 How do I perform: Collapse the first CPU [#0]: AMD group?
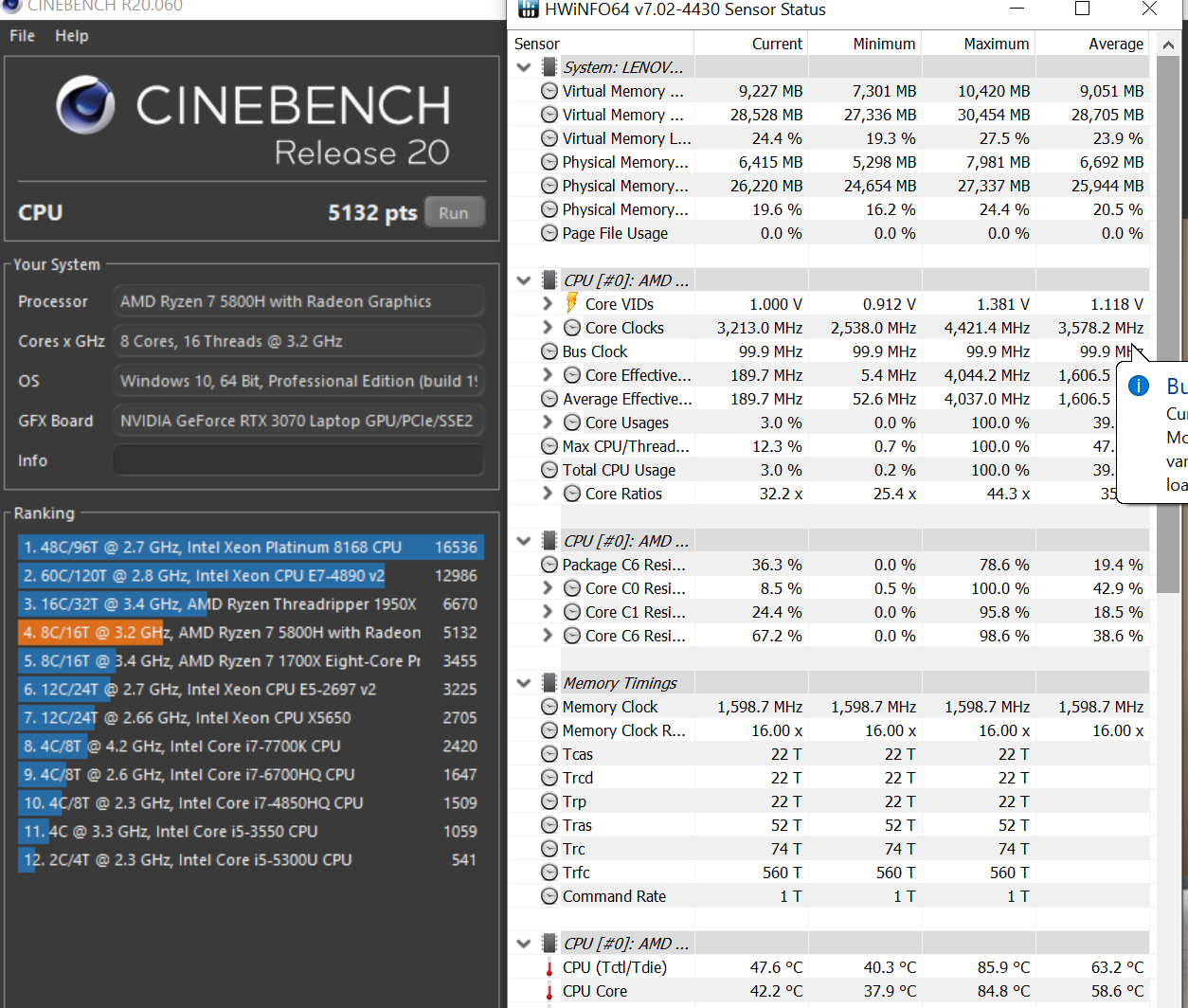pyautogui.click(x=523, y=280)
